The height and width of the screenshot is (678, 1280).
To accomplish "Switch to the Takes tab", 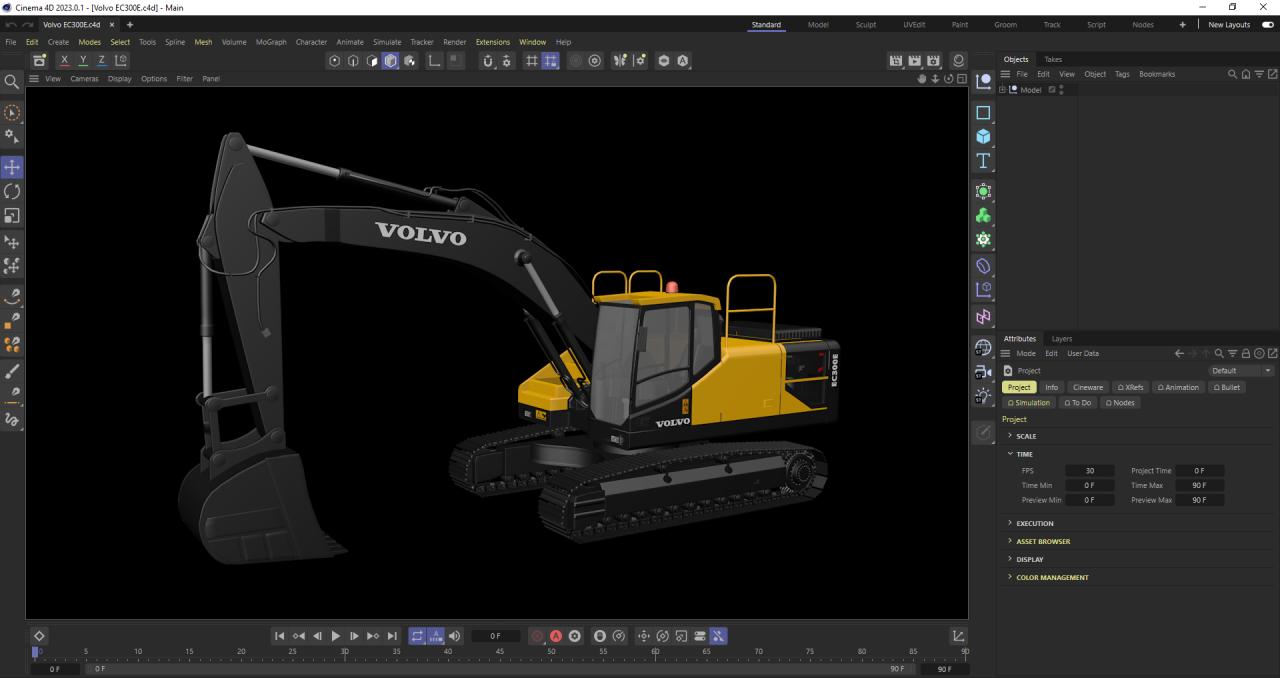I will click(x=1053, y=59).
